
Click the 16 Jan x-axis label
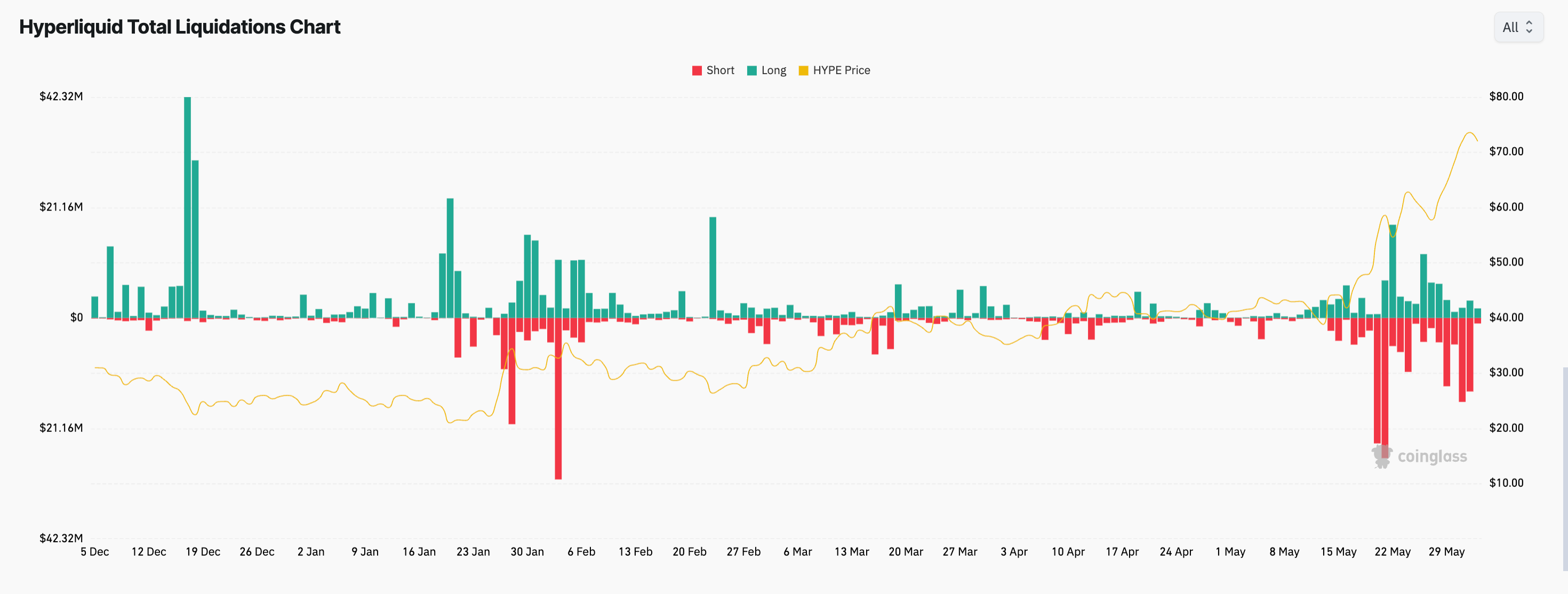point(419,552)
